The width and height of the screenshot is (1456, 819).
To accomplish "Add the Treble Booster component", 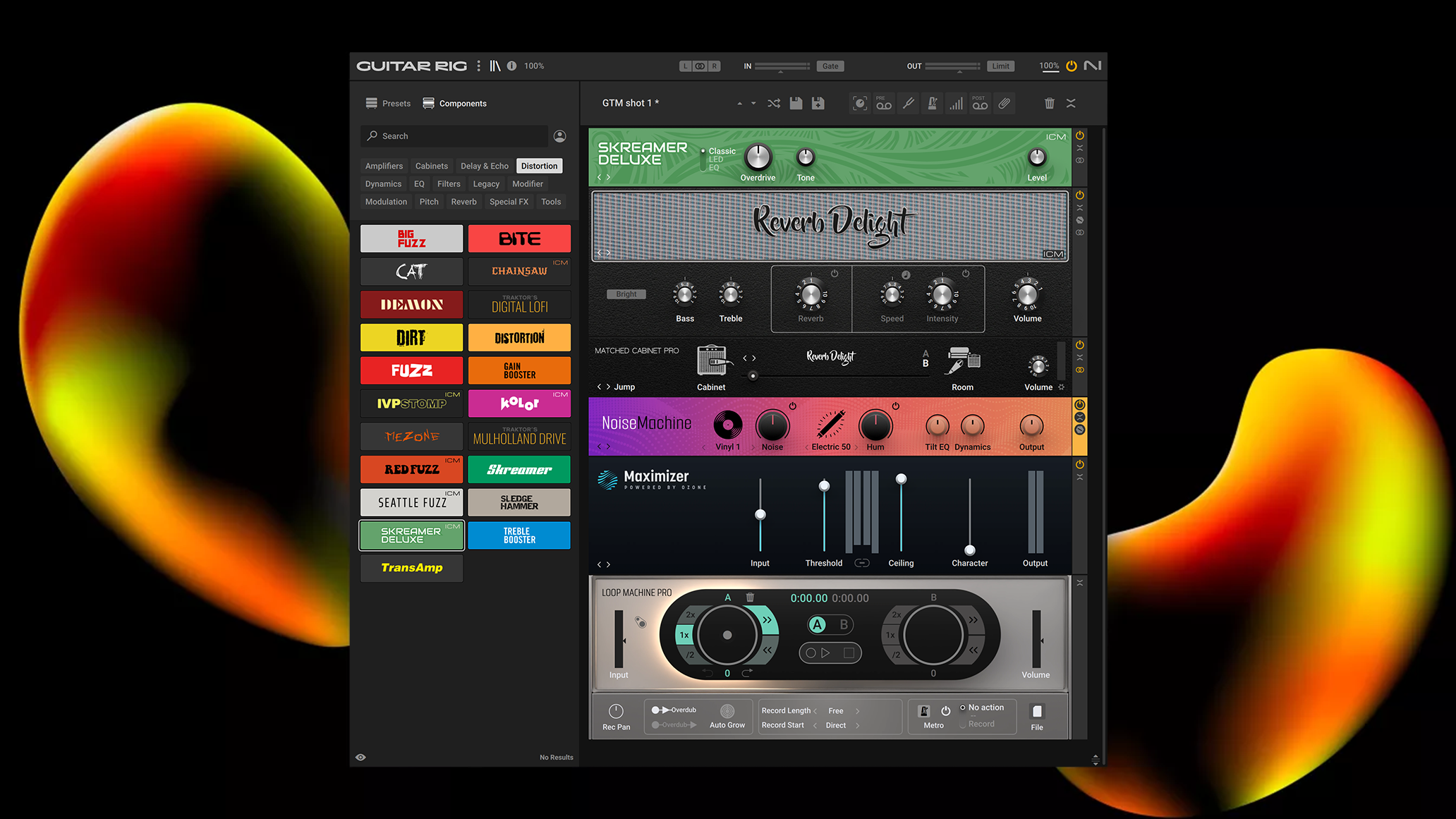I will pos(520,535).
